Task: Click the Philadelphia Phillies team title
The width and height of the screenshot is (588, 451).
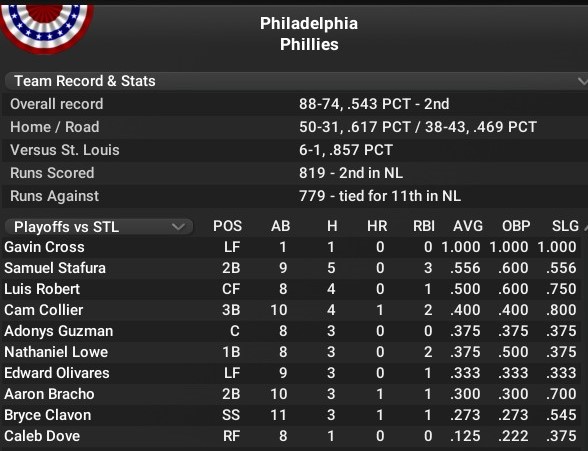Action: pos(309,34)
